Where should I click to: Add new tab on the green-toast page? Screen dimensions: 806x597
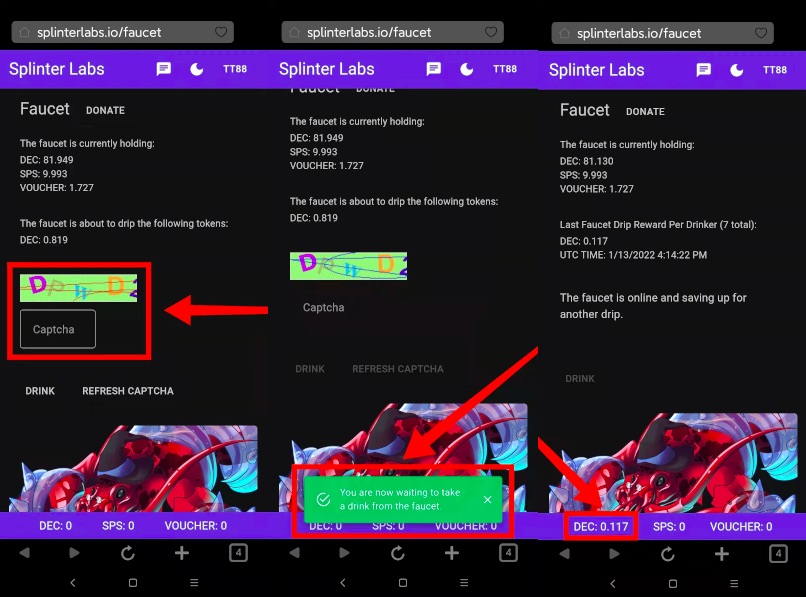pos(451,553)
